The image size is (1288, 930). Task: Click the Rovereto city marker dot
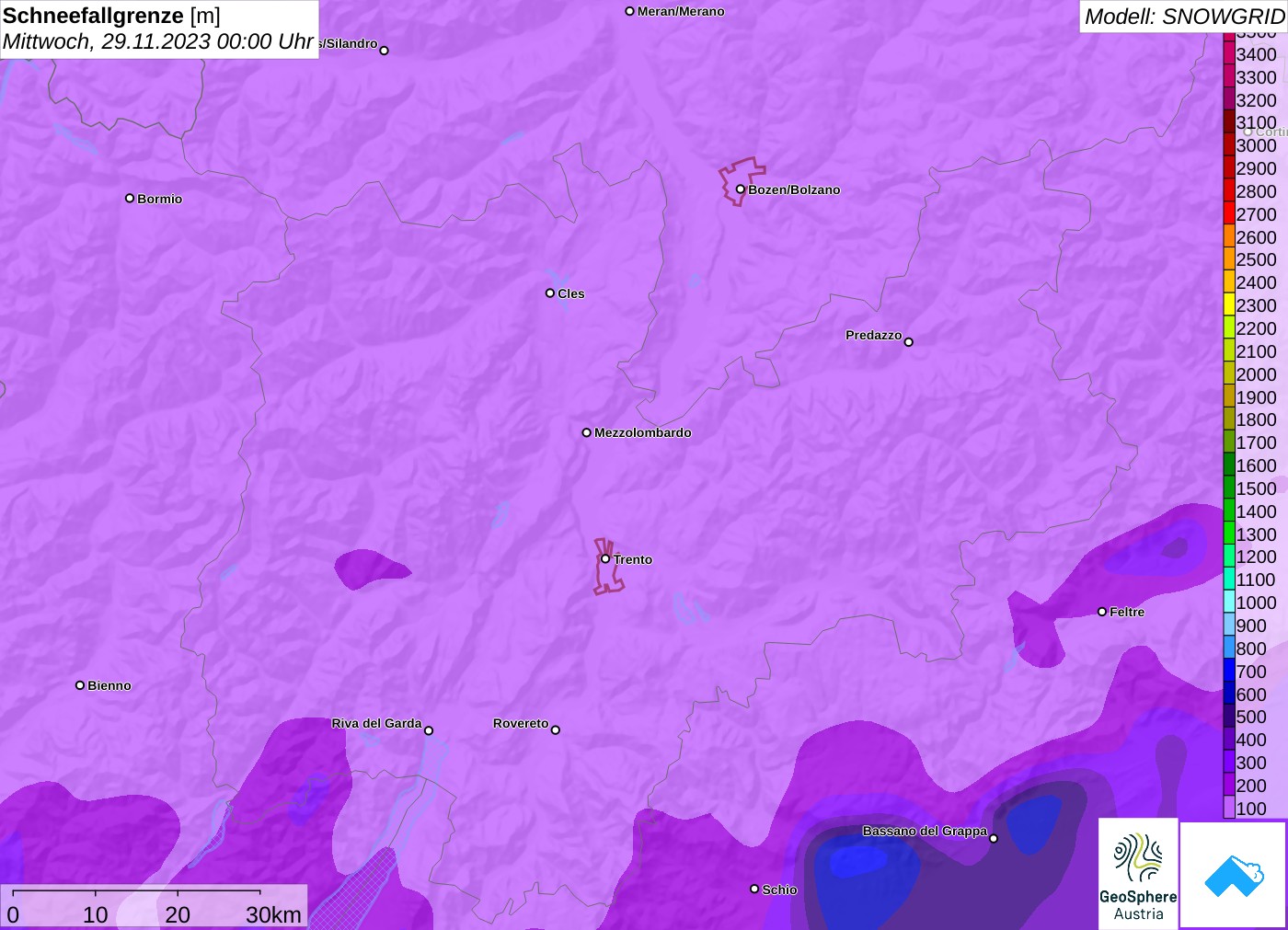[556, 730]
